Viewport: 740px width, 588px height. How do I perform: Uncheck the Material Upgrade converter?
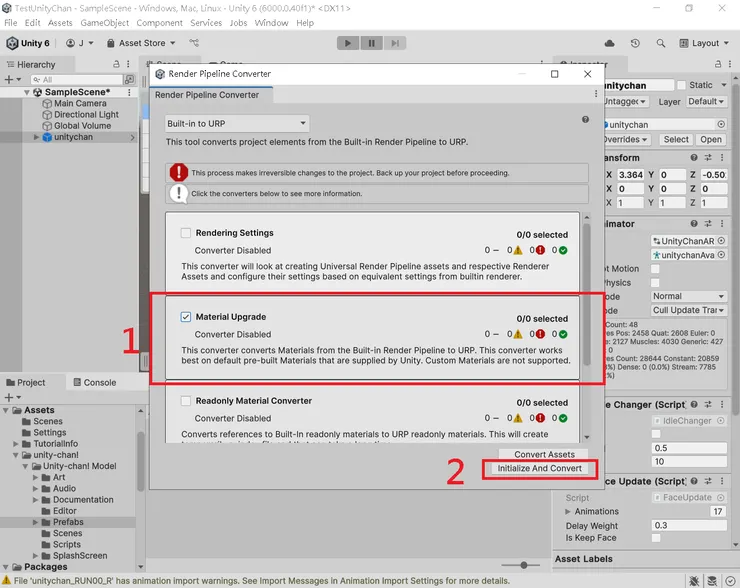[x=186, y=317]
